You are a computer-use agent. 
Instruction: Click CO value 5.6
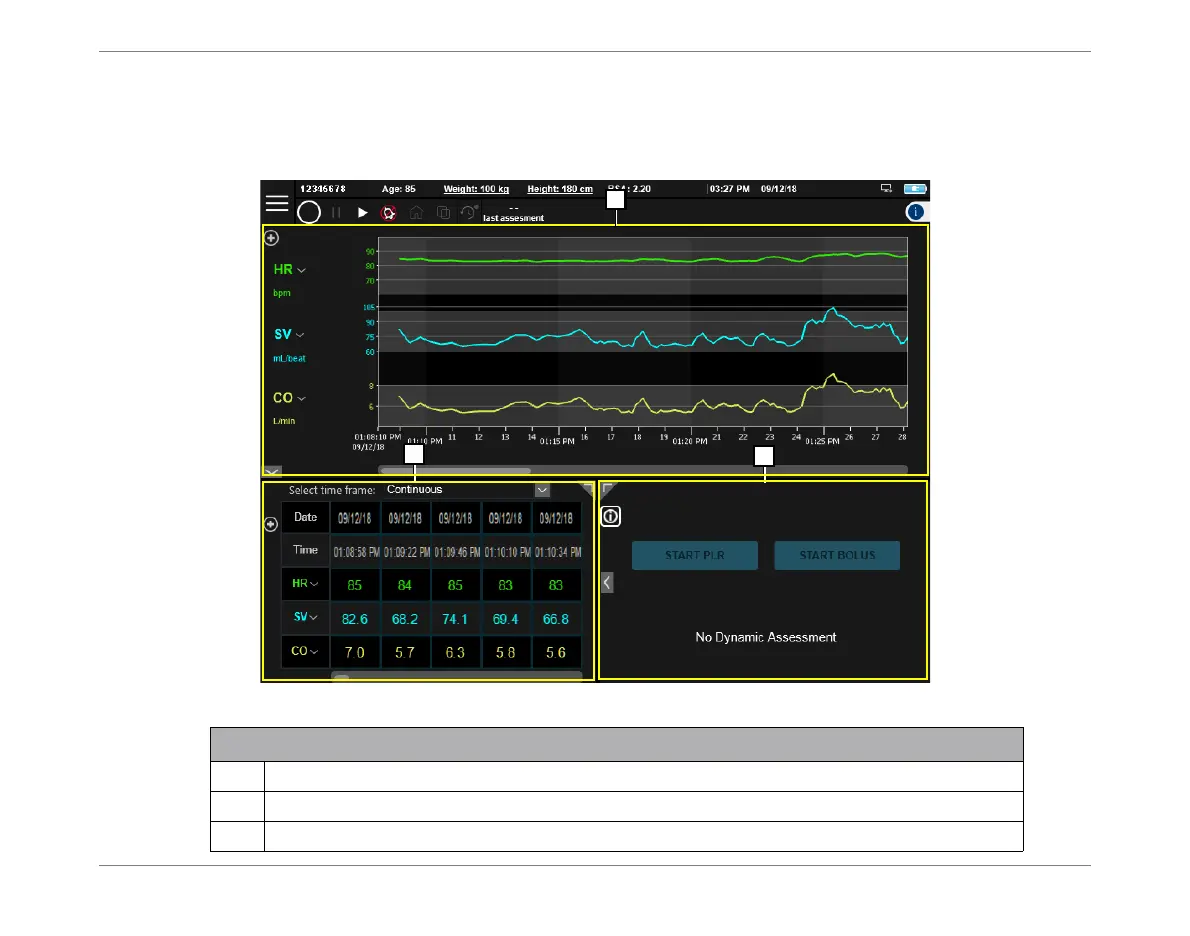(x=556, y=653)
